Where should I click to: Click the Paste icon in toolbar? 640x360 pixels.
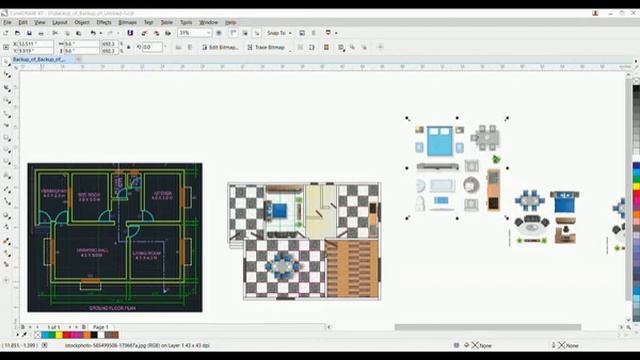pos(79,33)
